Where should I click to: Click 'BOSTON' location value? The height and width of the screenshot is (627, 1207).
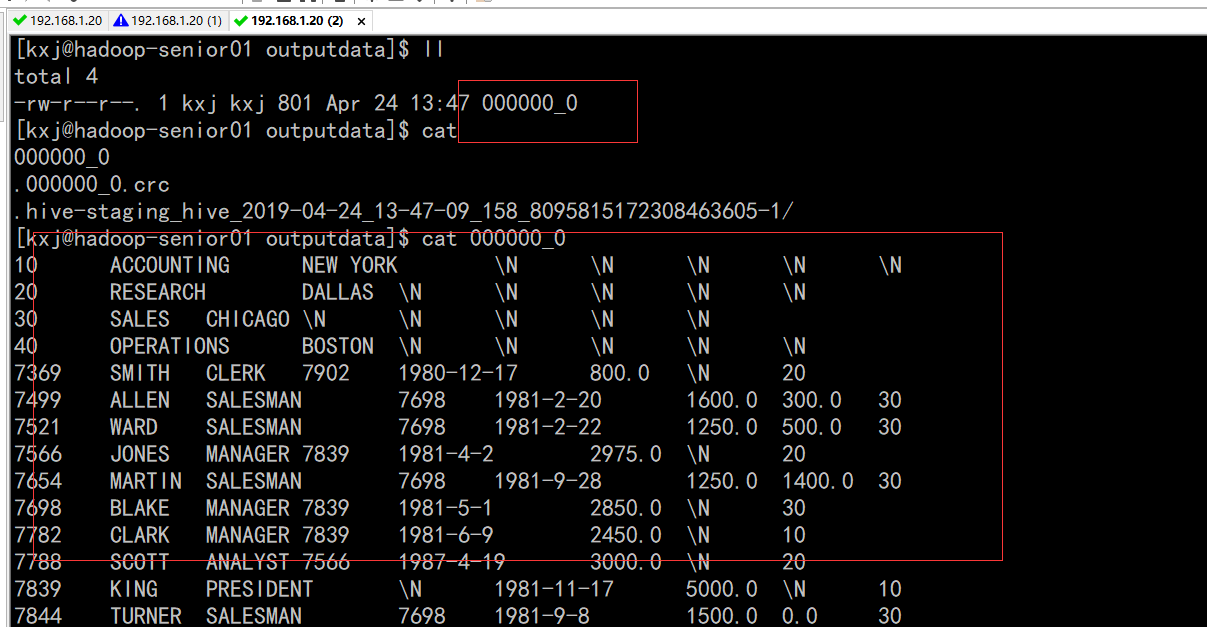pos(338,346)
